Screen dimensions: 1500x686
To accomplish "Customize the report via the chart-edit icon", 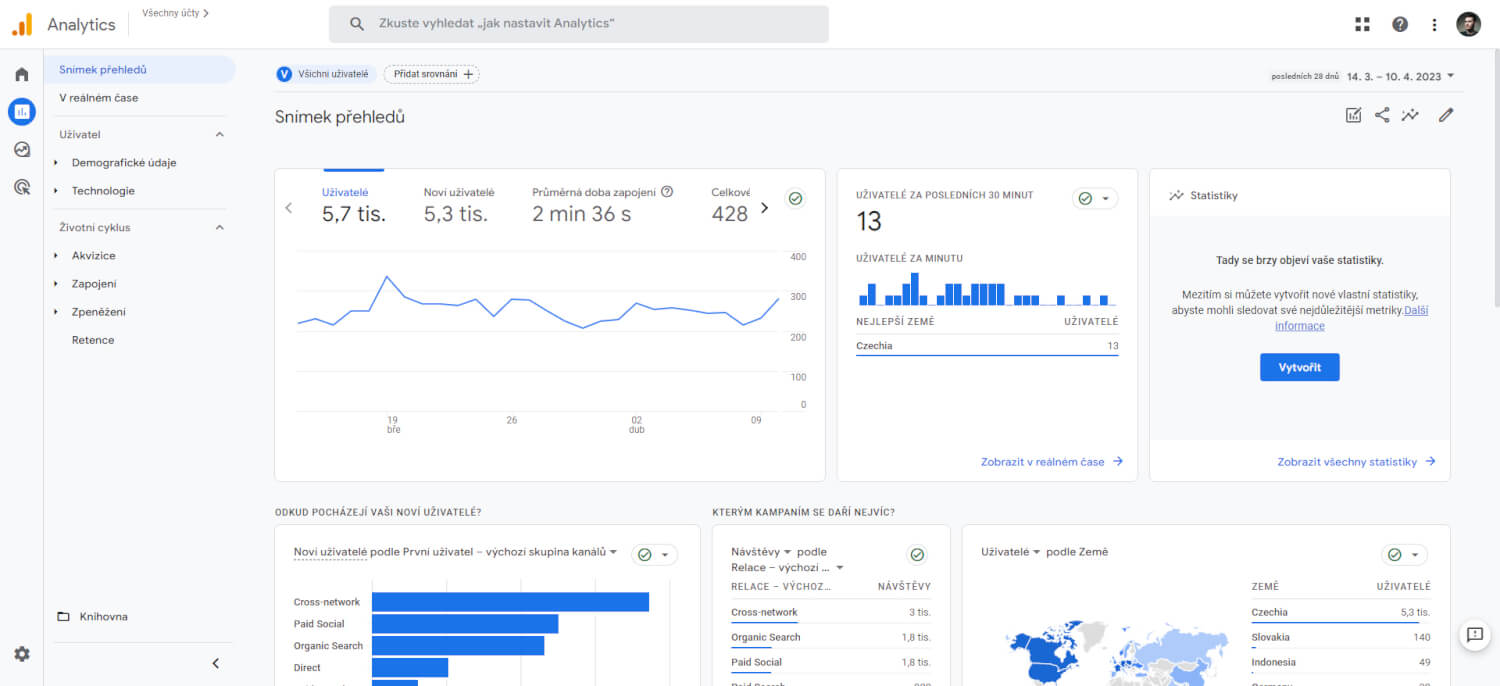I will (x=1353, y=114).
